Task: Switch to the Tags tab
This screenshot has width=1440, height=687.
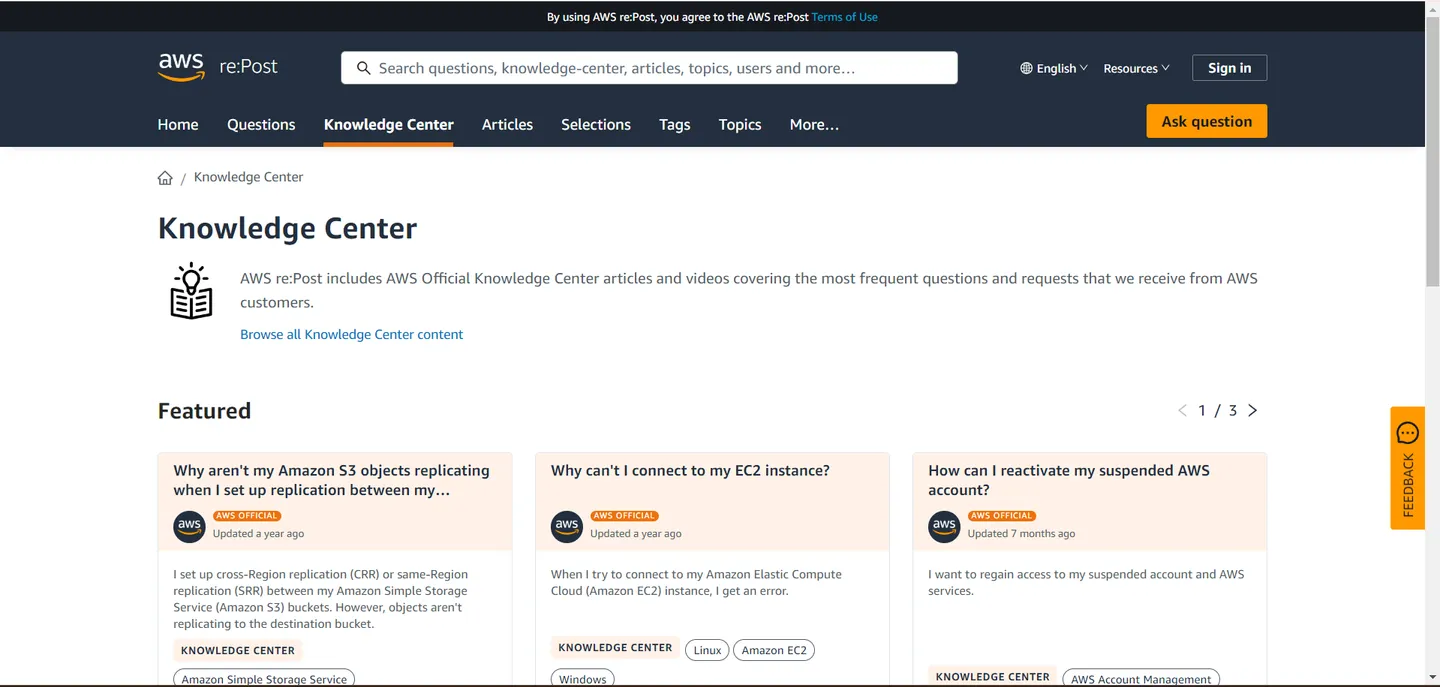Action: [x=675, y=124]
